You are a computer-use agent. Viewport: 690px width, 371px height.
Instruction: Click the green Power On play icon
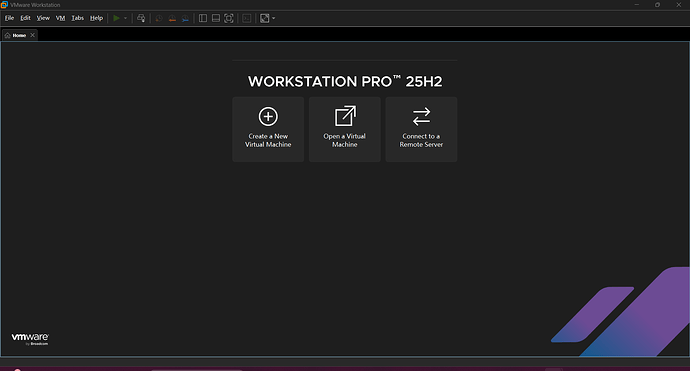pyautogui.click(x=116, y=18)
